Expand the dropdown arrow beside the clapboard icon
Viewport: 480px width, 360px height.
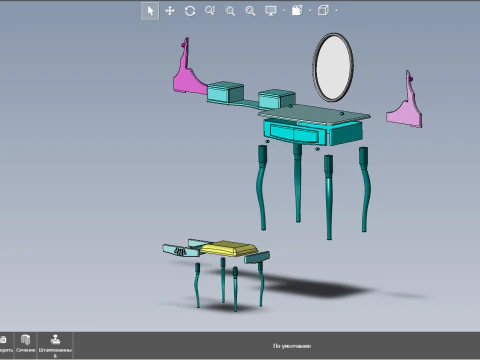310,11
